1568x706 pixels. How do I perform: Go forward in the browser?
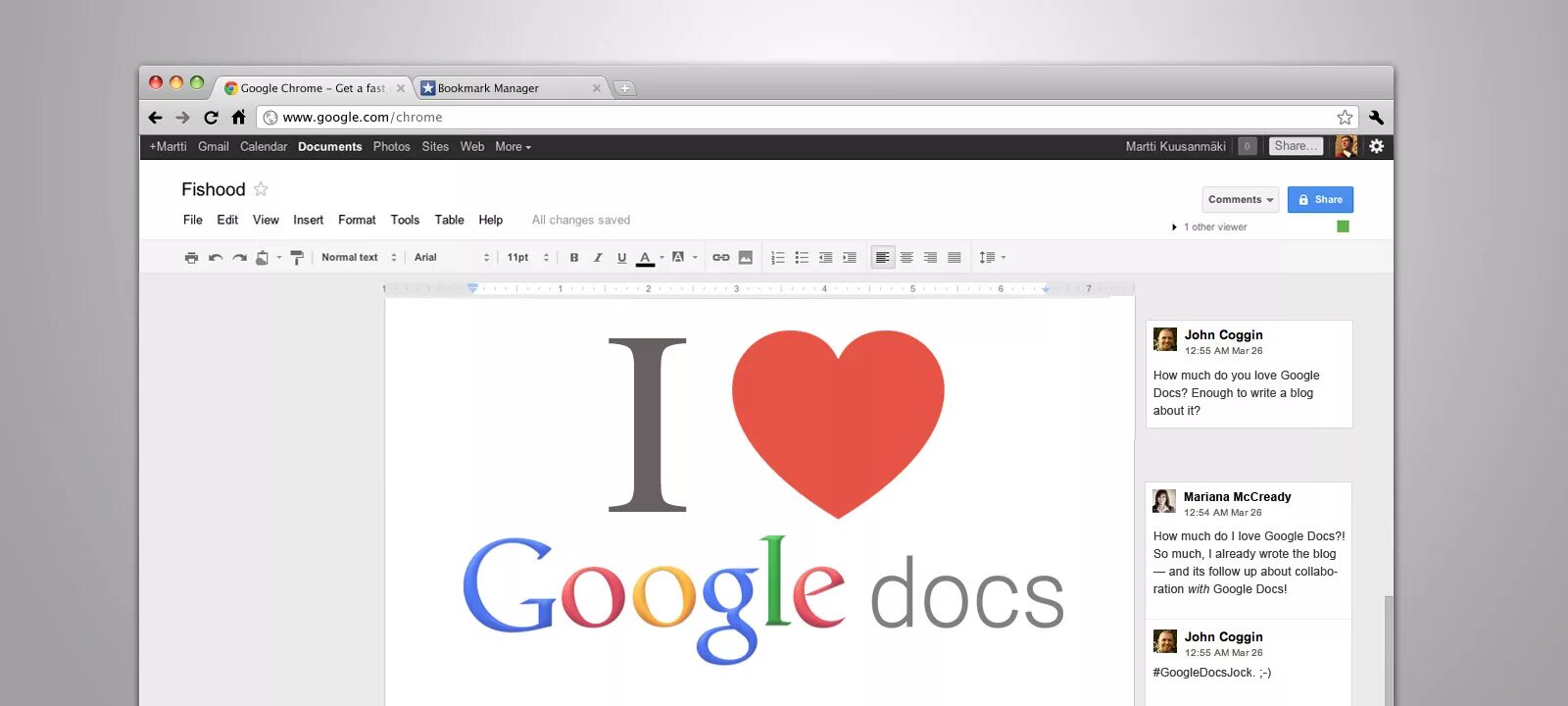point(182,118)
